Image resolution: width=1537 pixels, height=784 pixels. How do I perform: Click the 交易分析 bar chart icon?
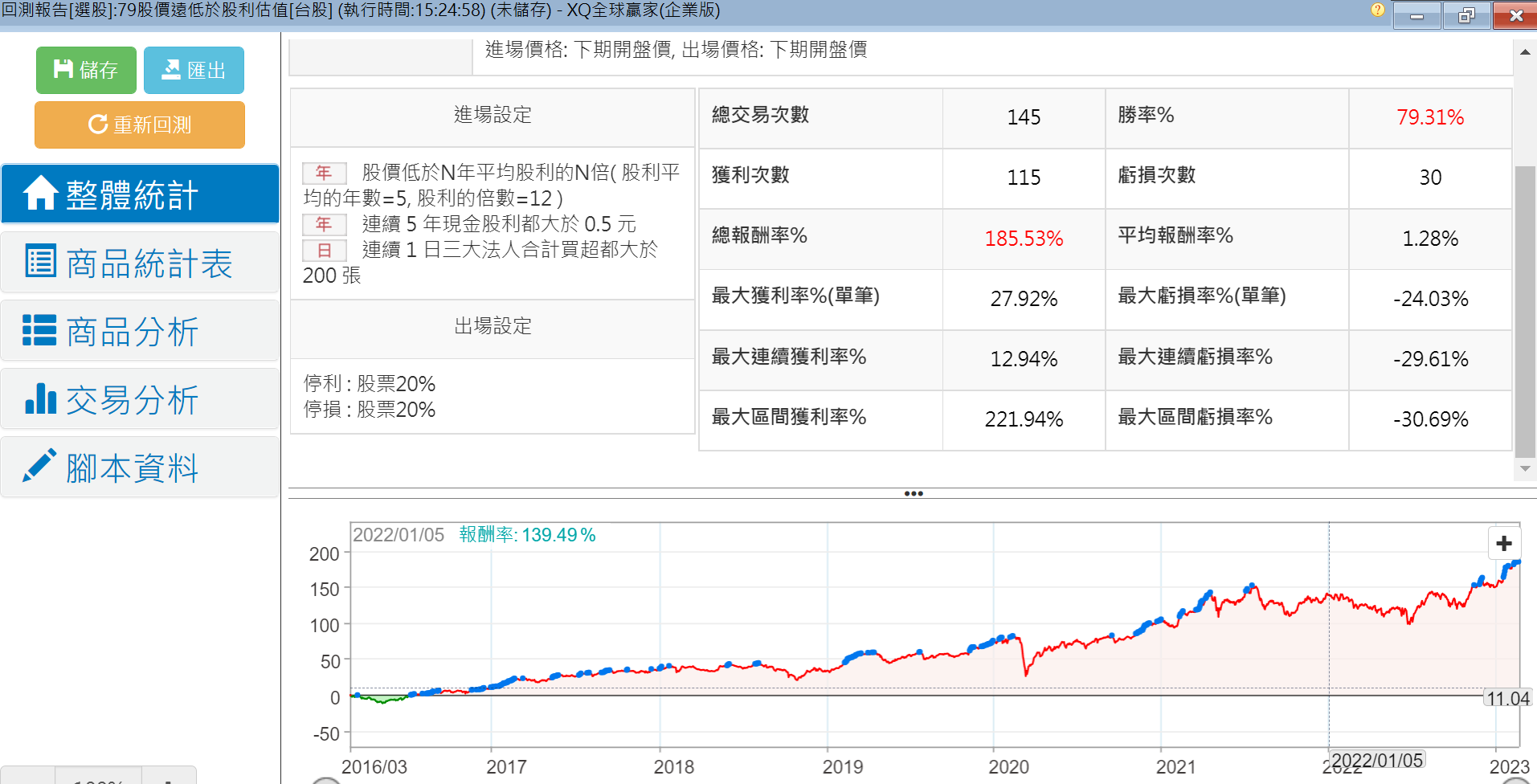click(40, 398)
